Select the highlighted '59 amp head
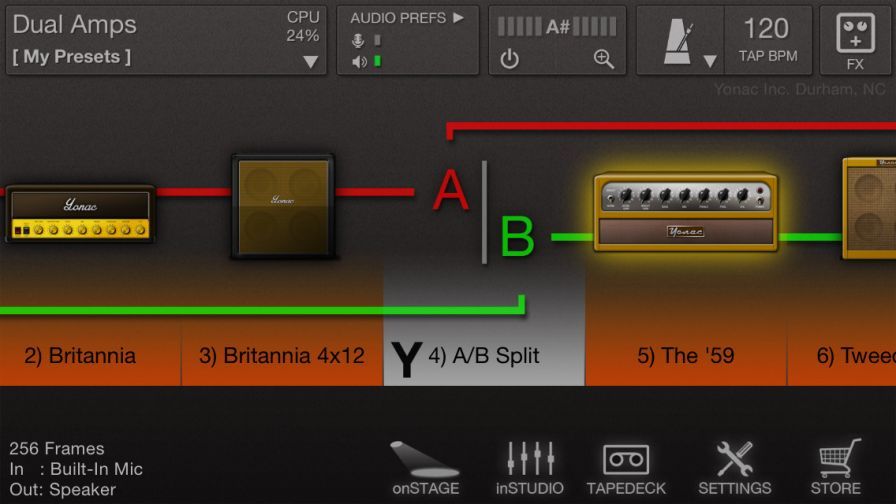Viewport: 896px width, 504px height. click(685, 212)
